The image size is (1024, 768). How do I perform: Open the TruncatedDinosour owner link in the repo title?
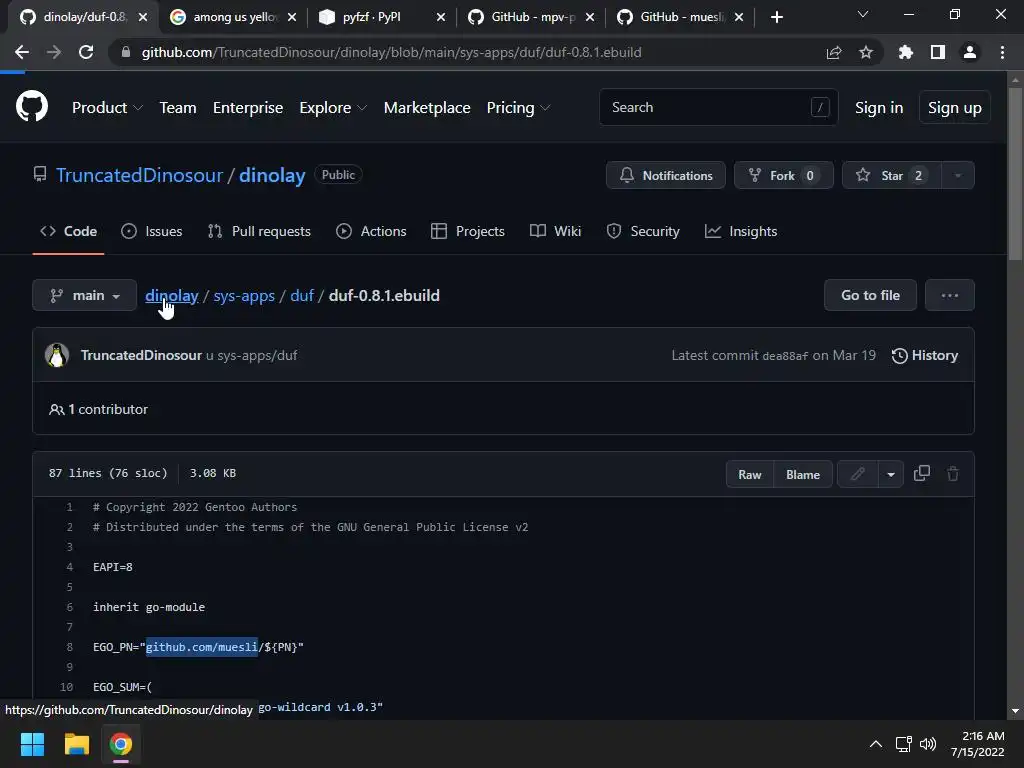click(139, 175)
